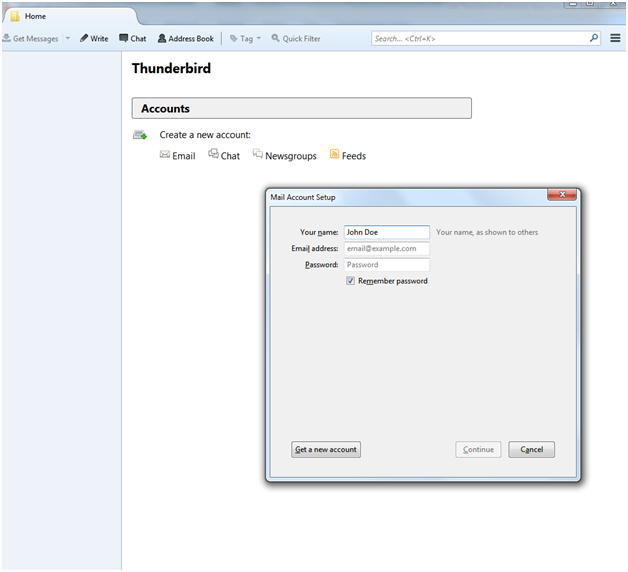Open Chat from the main toolbar
Image resolution: width=628 pixels, height=572 pixels.
tap(133, 38)
